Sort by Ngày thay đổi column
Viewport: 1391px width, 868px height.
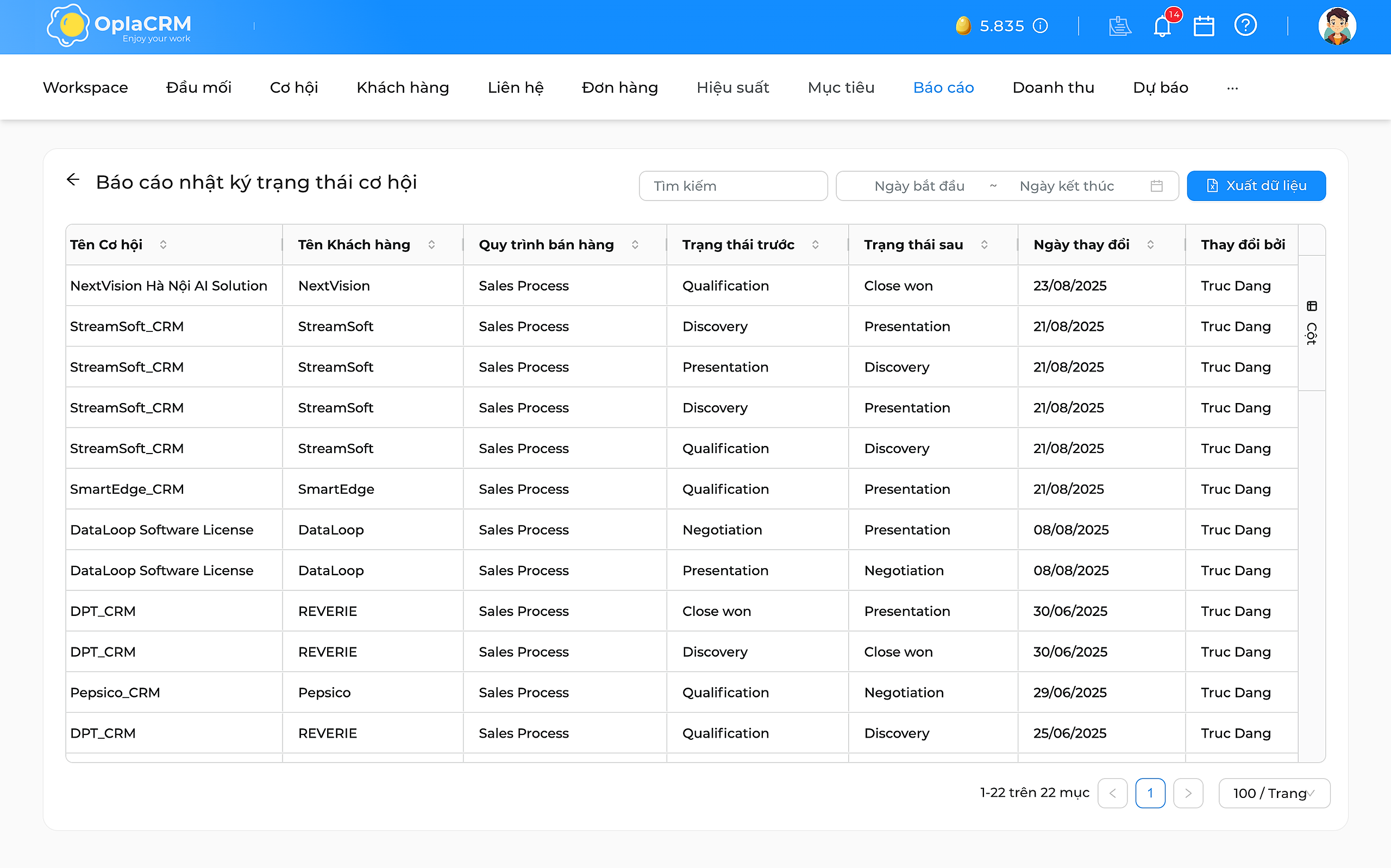pyautogui.click(x=1150, y=244)
